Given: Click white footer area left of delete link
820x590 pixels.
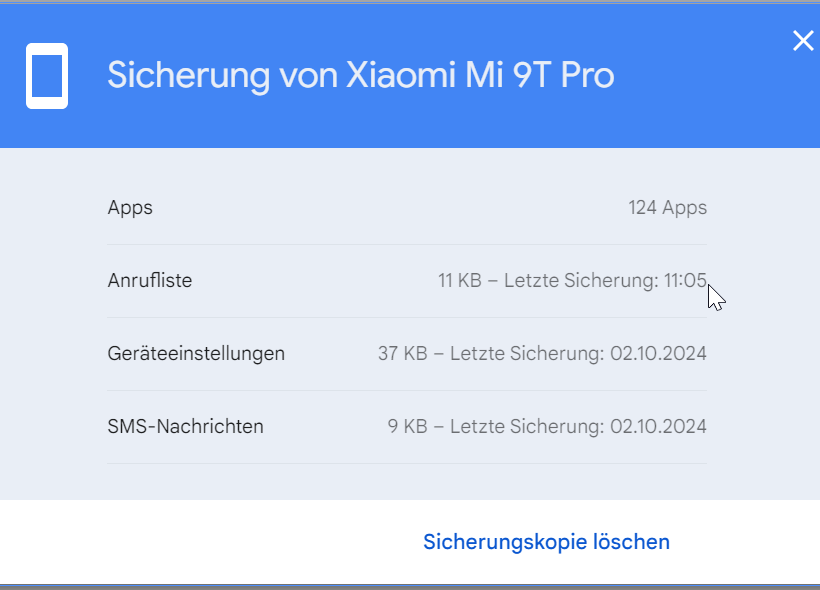Looking at the screenshot, I should tap(200, 542).
